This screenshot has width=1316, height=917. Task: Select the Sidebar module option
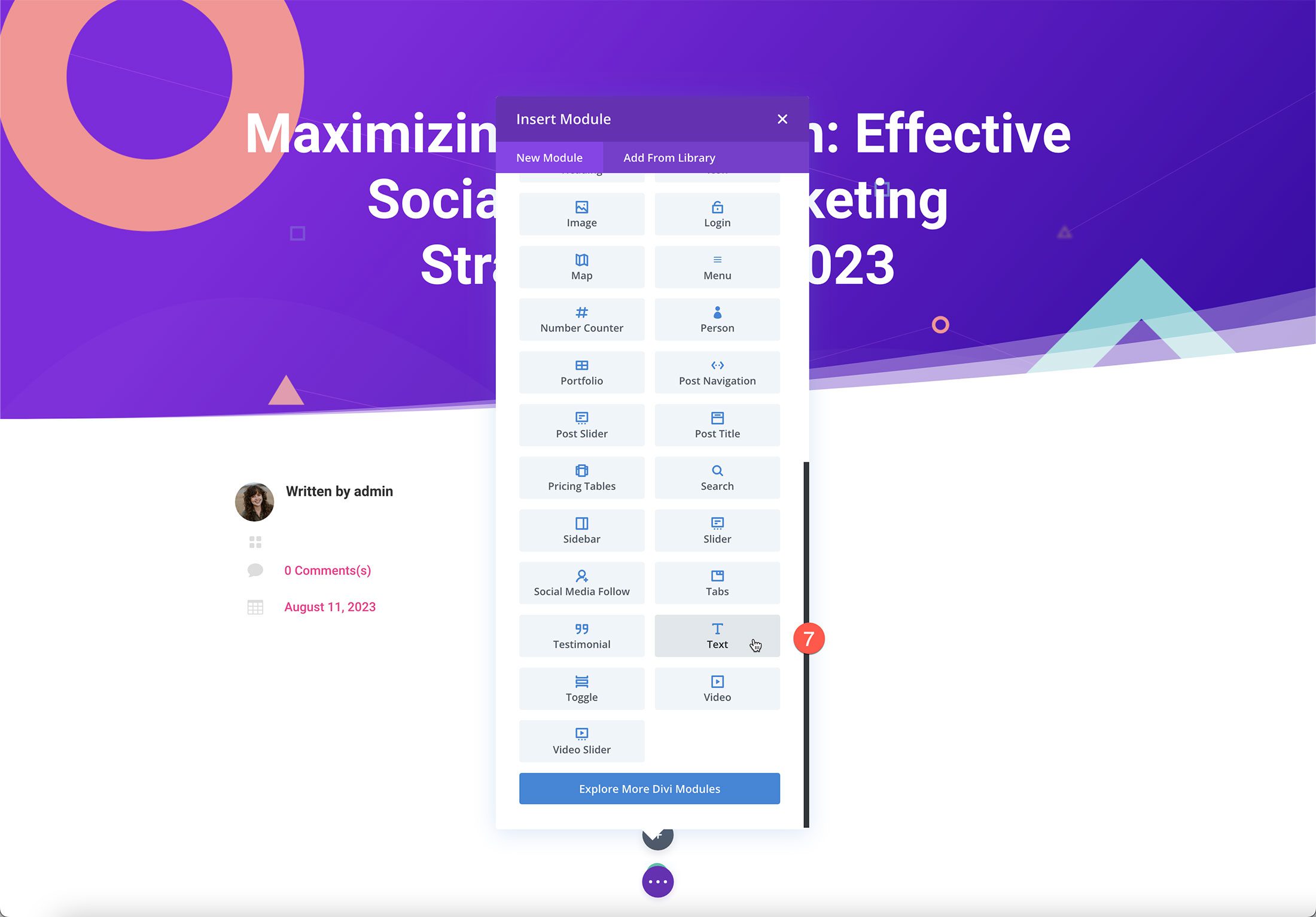coord(581,530)
